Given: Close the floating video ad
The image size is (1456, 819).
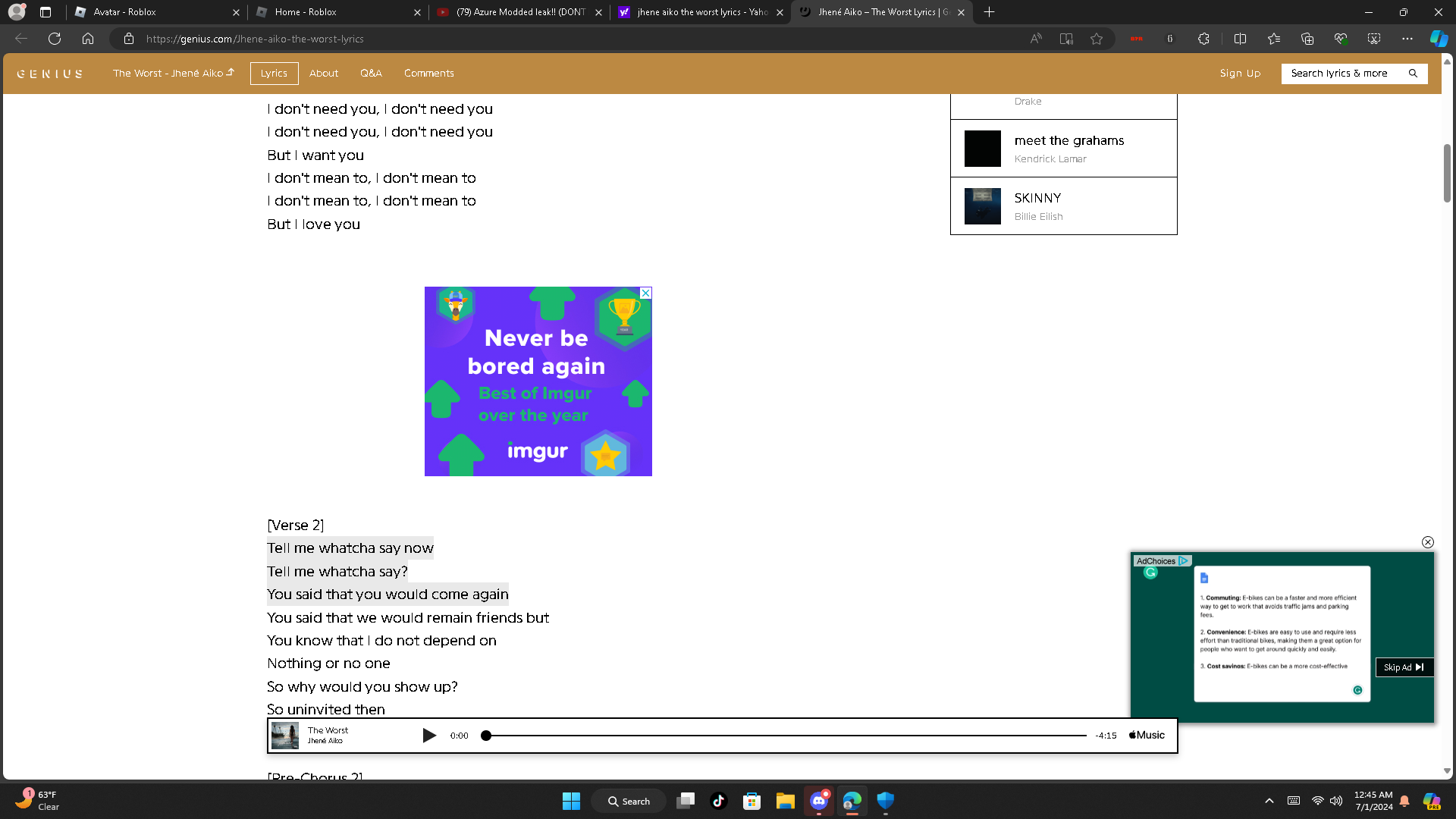Looking at the screenshot, I should [x=1428, y=542].
